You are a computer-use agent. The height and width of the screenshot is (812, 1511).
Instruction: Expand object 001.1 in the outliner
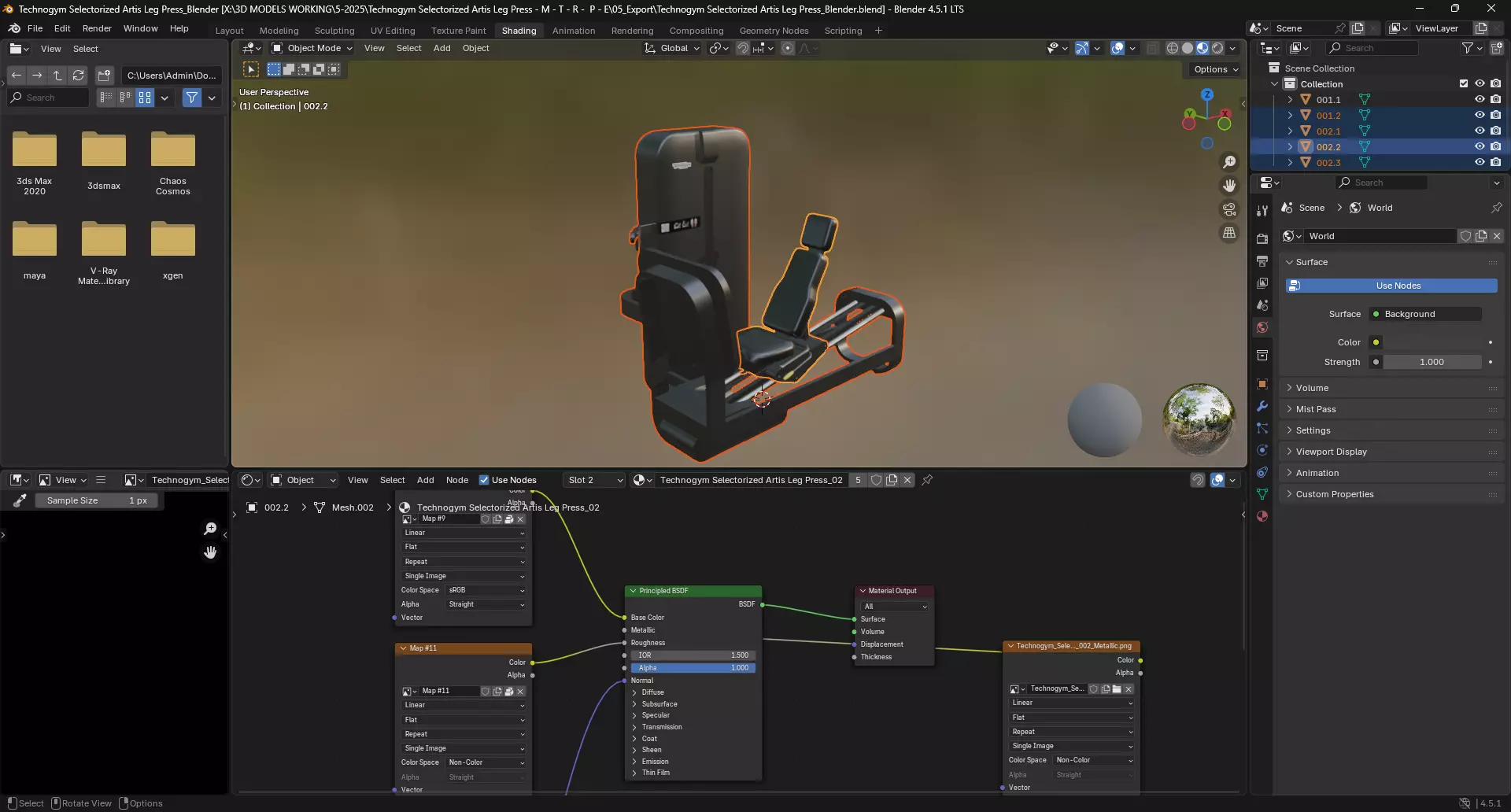[1290, 100]
